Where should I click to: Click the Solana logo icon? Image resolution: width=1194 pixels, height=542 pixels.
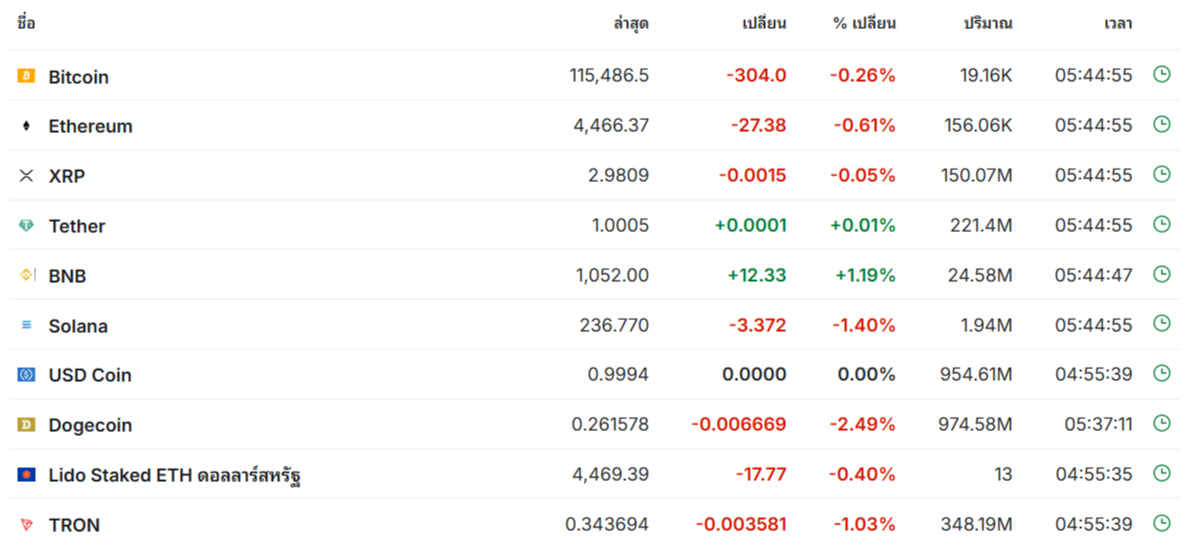tap(27, 325)
